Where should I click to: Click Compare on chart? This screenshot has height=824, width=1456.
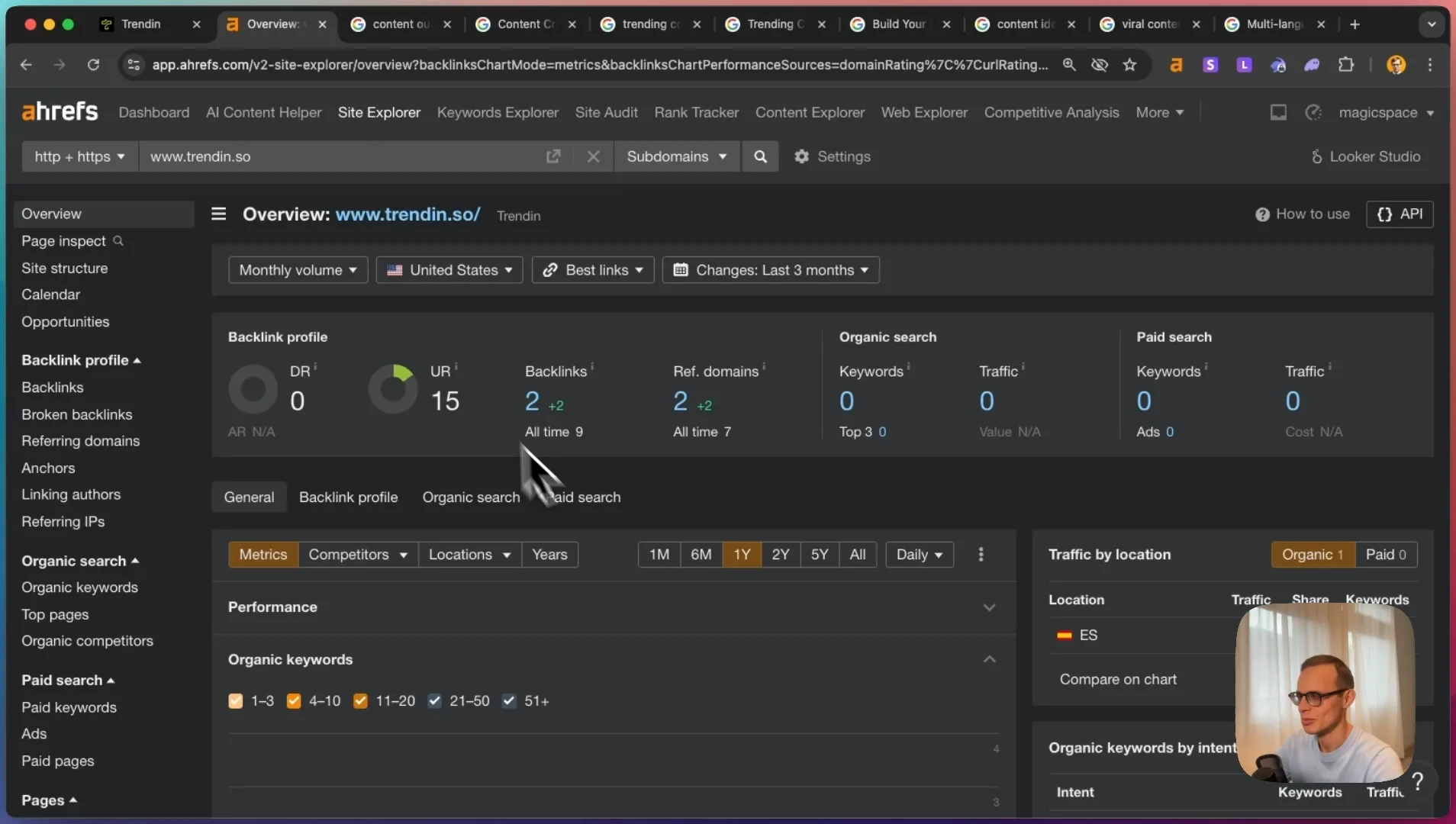click(x=1118, y=679)
